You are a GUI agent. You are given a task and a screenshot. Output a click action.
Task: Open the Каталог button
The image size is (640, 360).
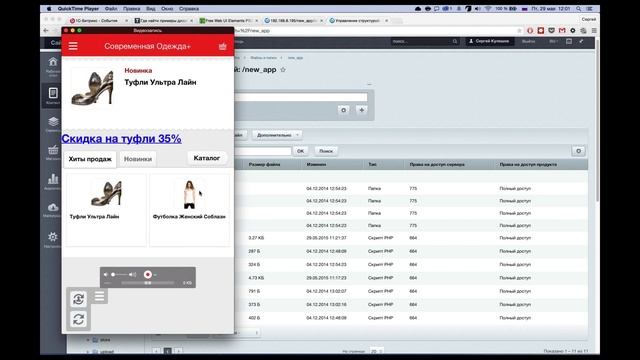pos(207,158)
